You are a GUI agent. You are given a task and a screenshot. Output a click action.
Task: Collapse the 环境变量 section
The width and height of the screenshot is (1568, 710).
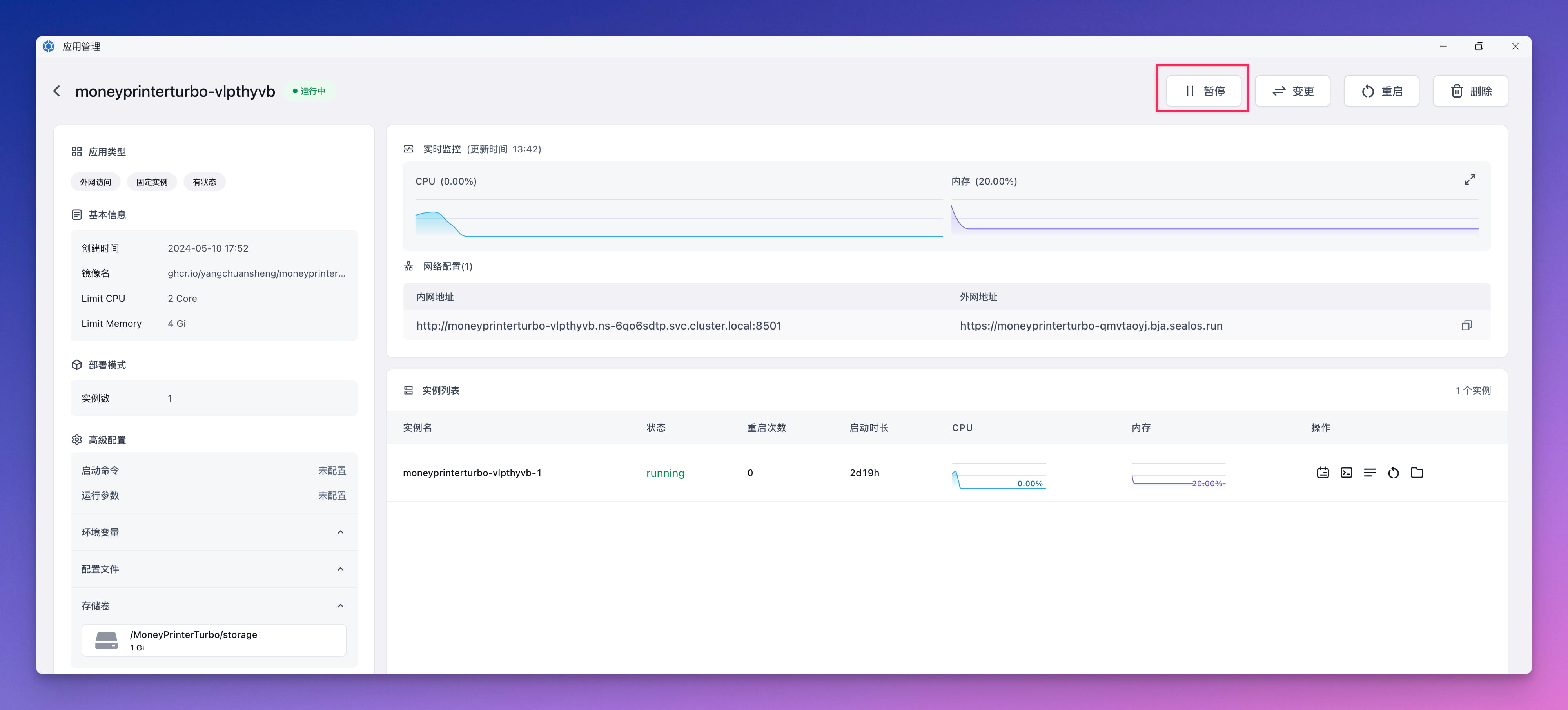pos(340,532)
